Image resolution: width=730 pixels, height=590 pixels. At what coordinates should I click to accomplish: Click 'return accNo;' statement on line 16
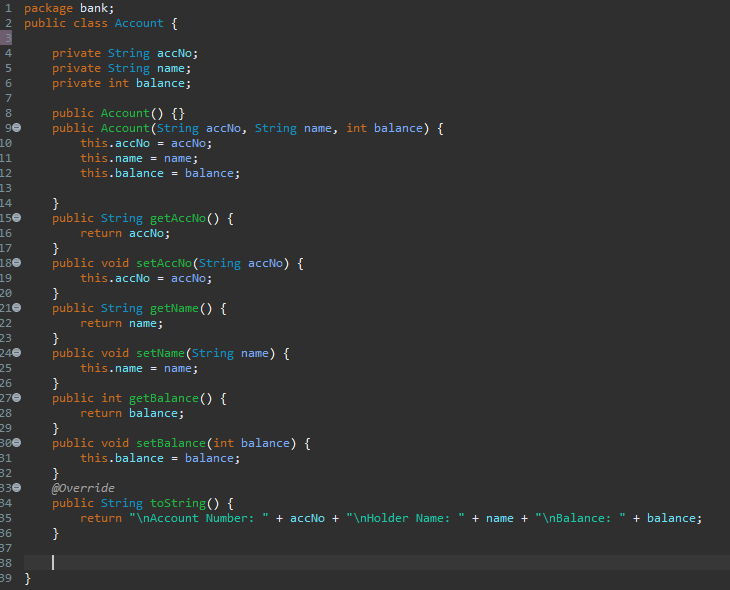[x=125, y=233]
